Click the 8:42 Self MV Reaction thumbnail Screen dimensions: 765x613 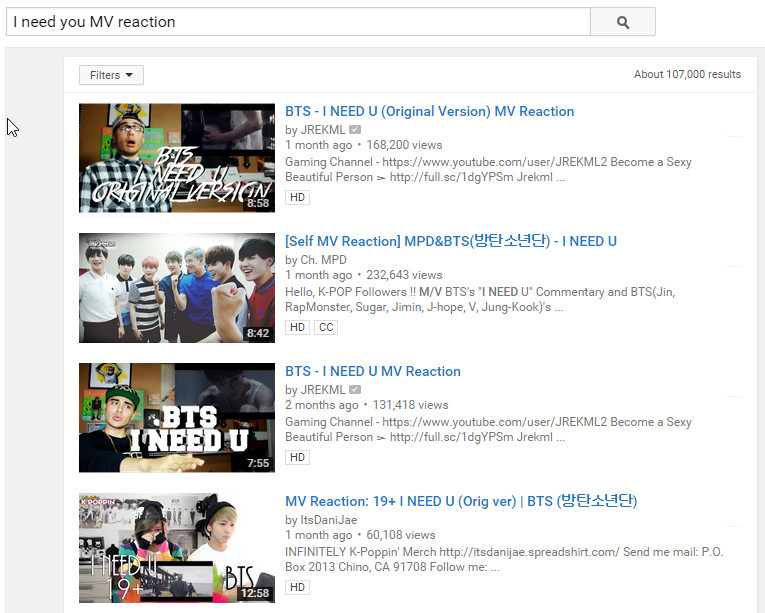click(x=177, y=287)
